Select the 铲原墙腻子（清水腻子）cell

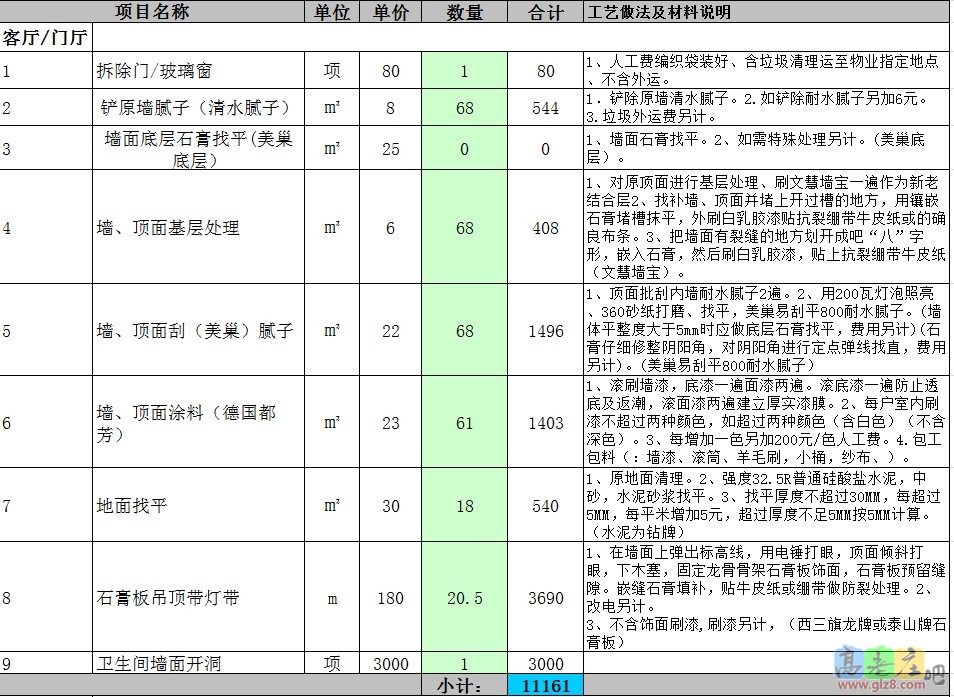tap(200, 107)
